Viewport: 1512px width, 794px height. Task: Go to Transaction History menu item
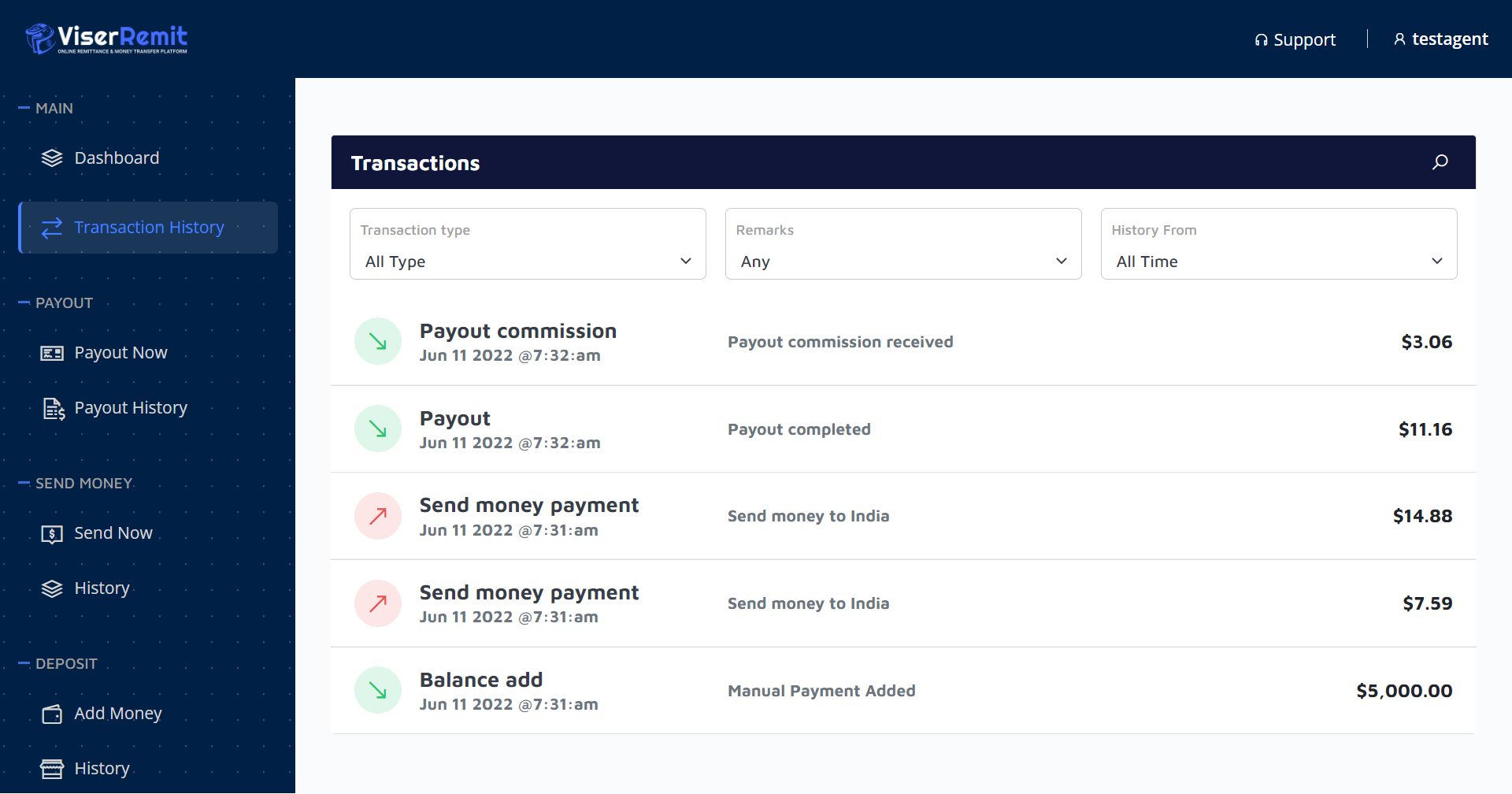click(x=148, y=228)
